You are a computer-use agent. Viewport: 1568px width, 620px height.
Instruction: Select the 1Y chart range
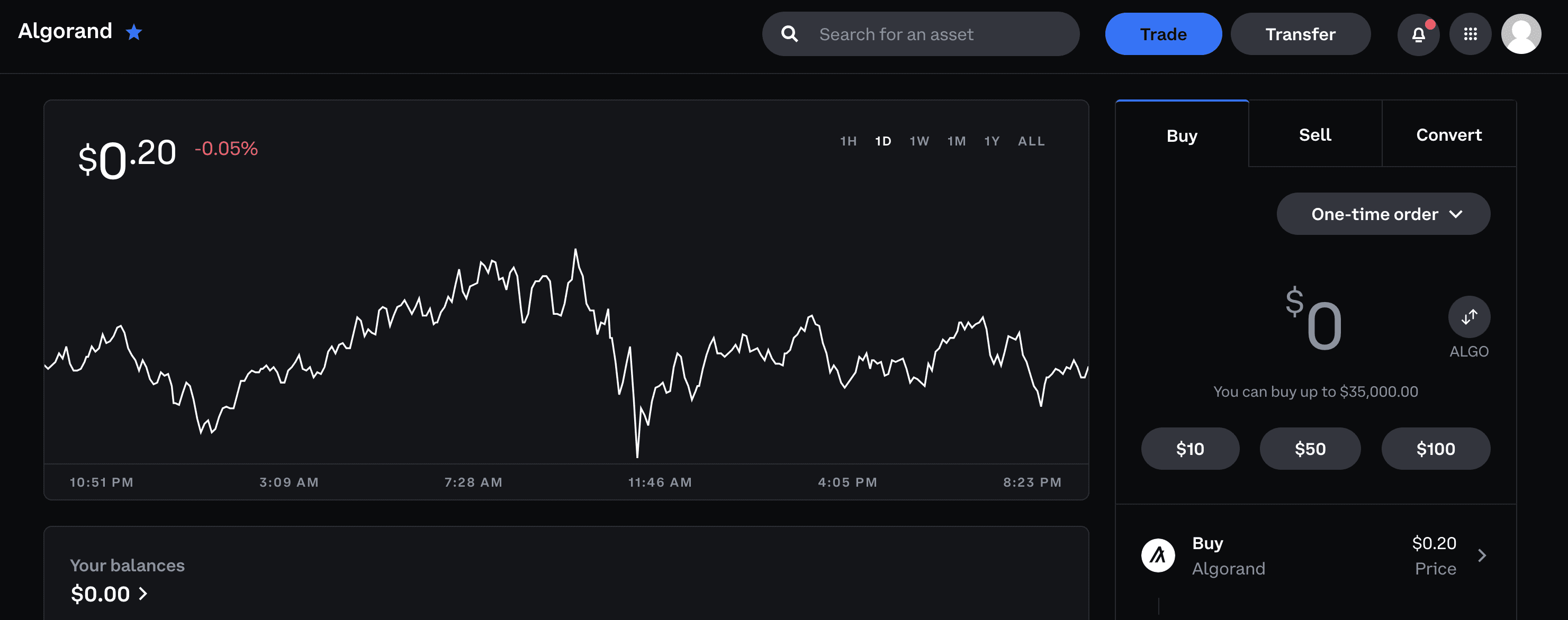coord(992,141)
